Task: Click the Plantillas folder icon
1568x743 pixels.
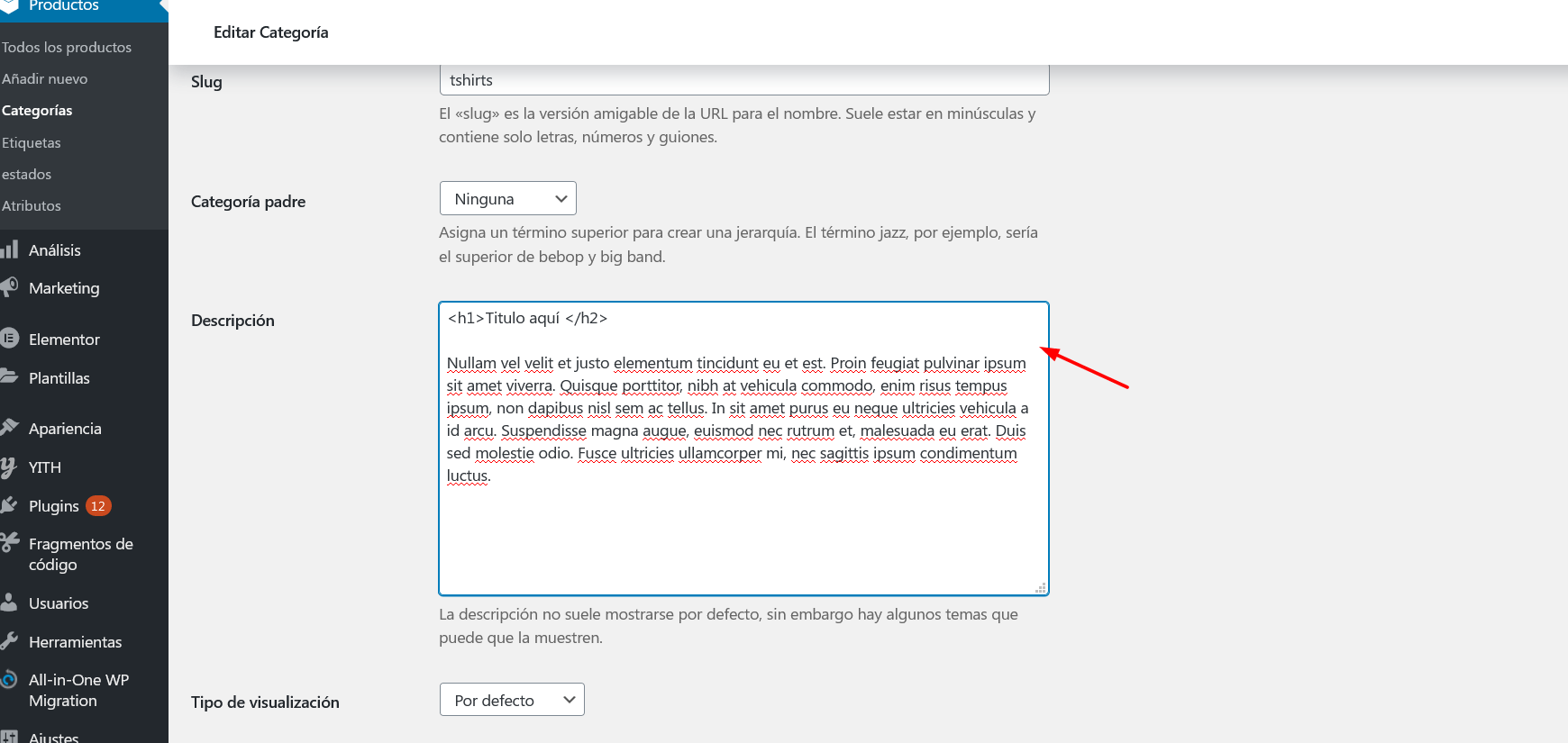Action: (9, 376)
